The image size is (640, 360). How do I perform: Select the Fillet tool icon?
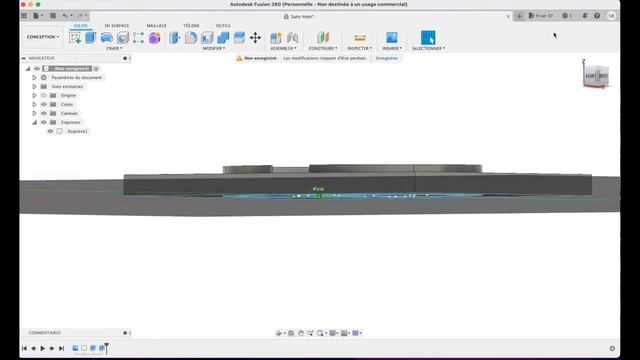[x=191, y=38]
